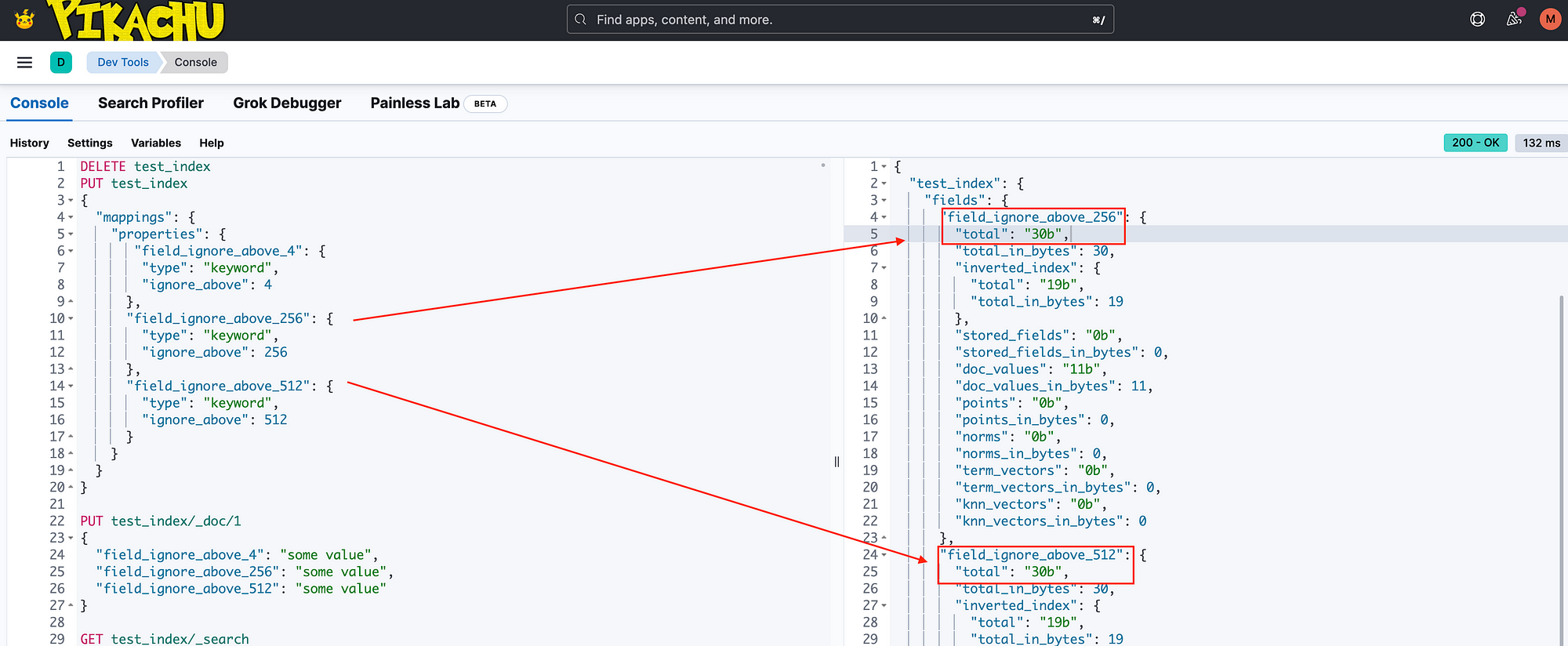Switch to the Search Profiler tab
The image size is (1568, 646).
pyautogui.click(x=151, y=103)
